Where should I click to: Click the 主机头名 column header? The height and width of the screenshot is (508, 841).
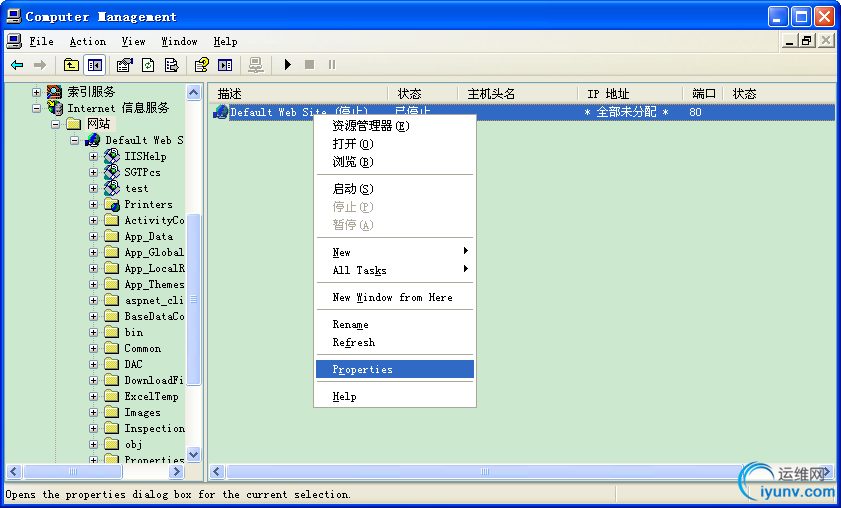pyautogui.click(x=518, y=94)
